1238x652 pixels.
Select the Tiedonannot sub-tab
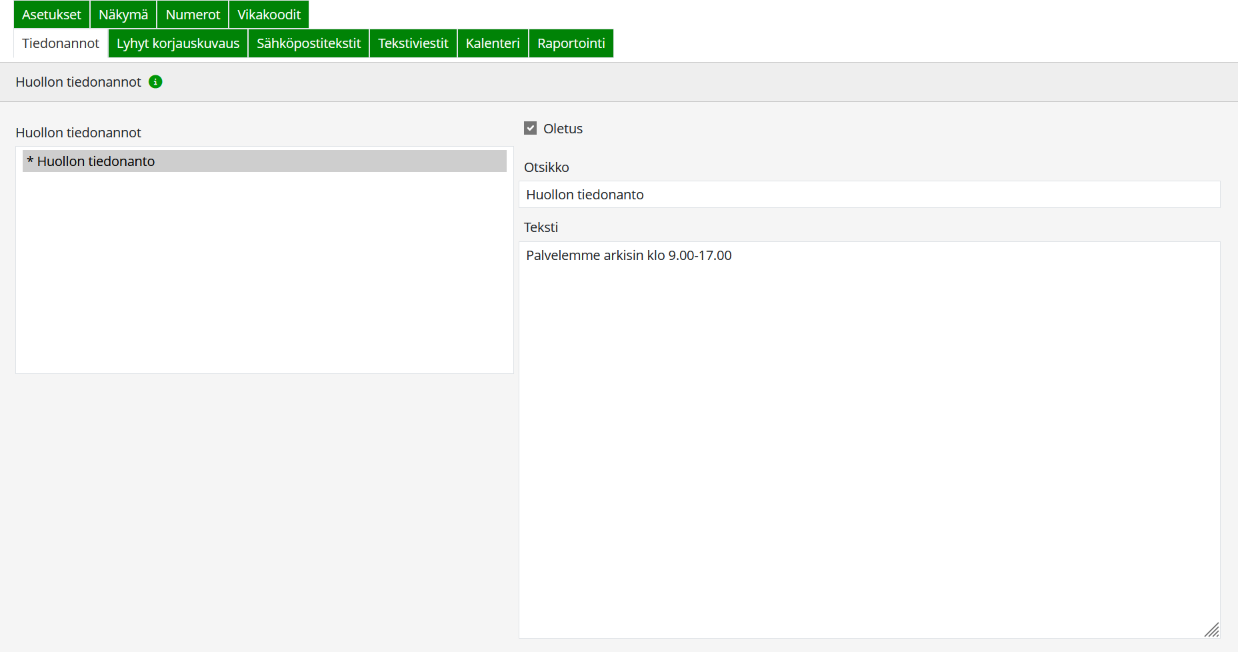[61, 43]
